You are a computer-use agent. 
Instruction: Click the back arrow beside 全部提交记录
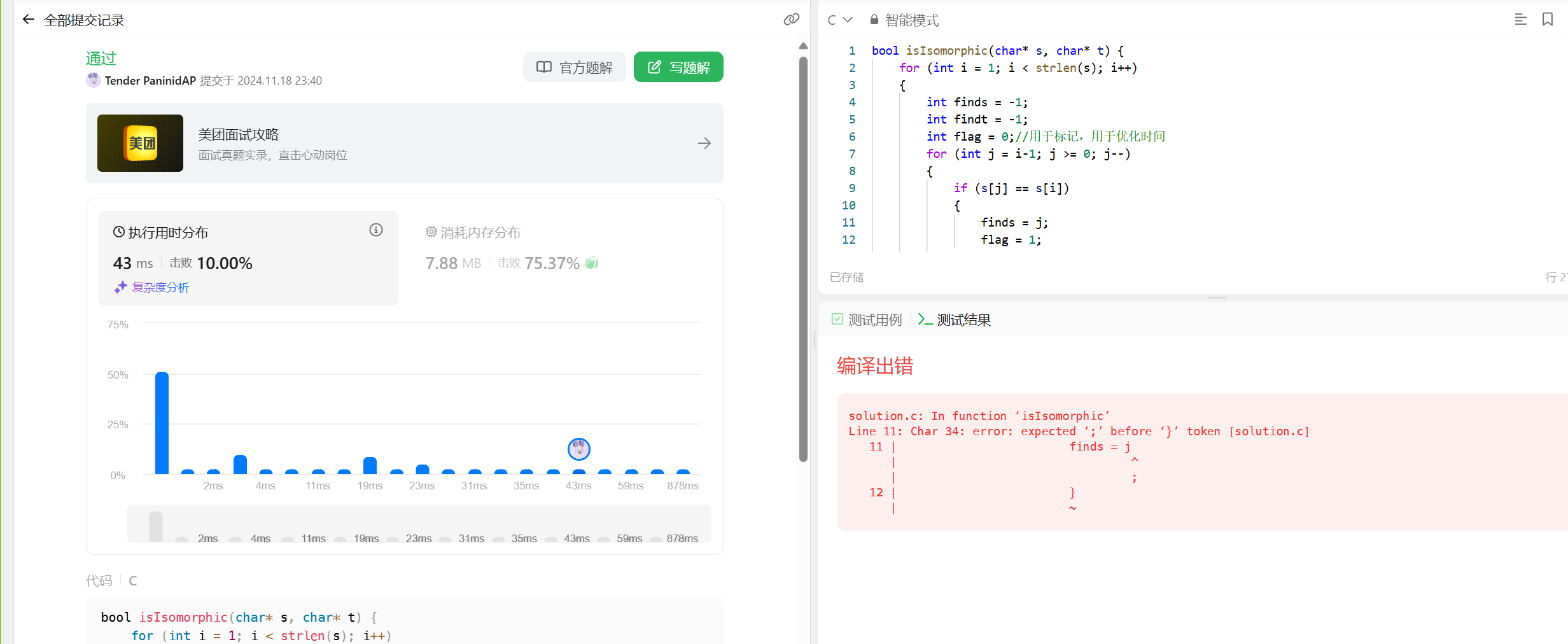(x=28, y=20)
